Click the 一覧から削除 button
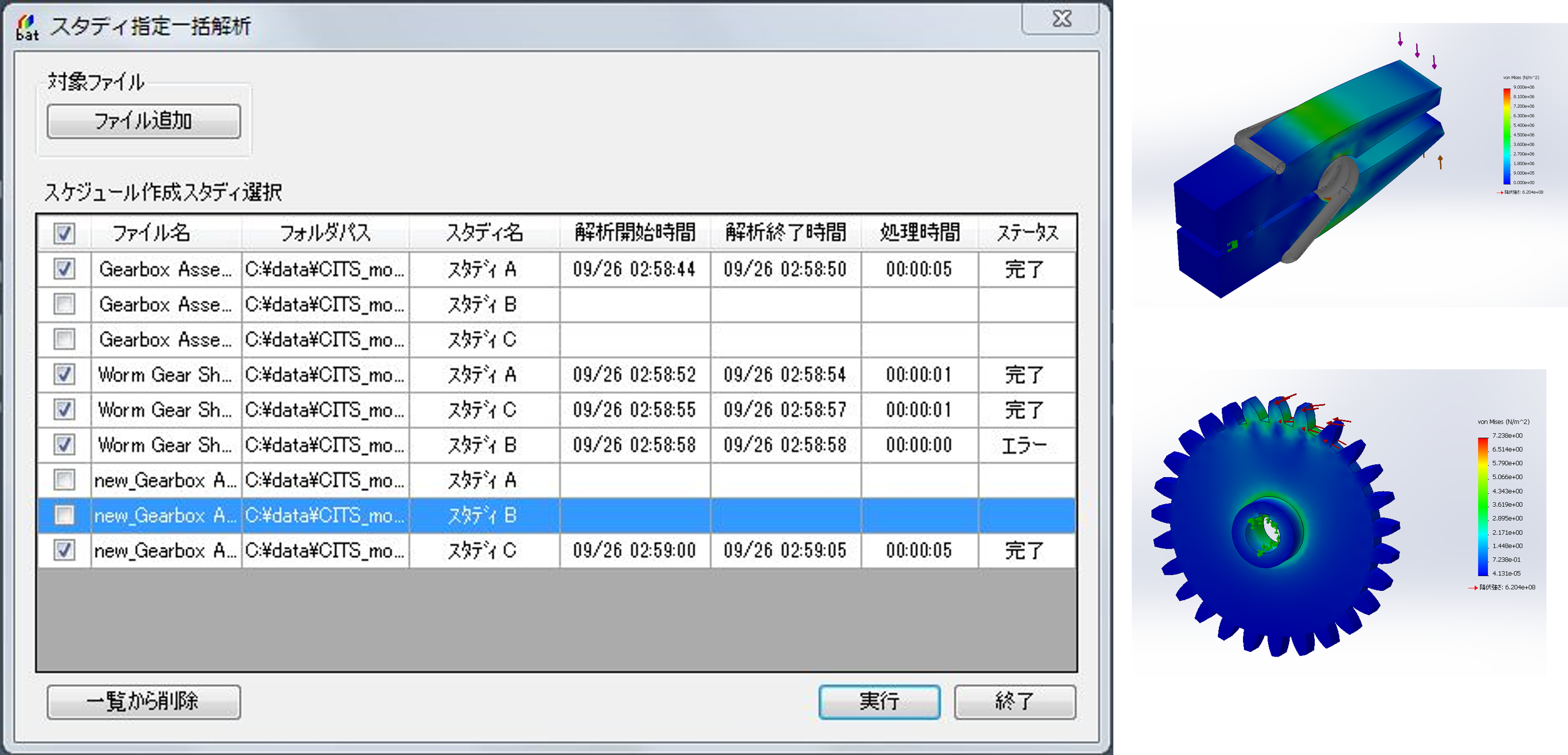Screen dimensions: 1568x755 pyautogui.click(x=144, y=702)
